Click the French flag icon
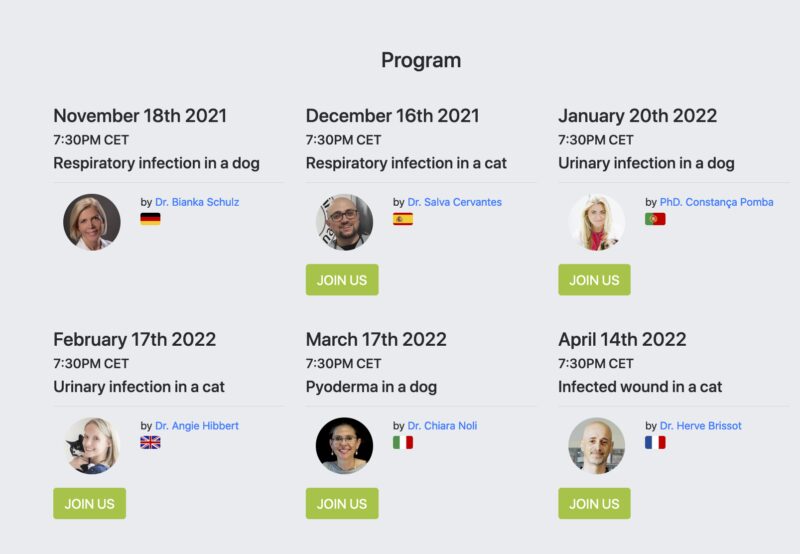 [x=655, y=442]
